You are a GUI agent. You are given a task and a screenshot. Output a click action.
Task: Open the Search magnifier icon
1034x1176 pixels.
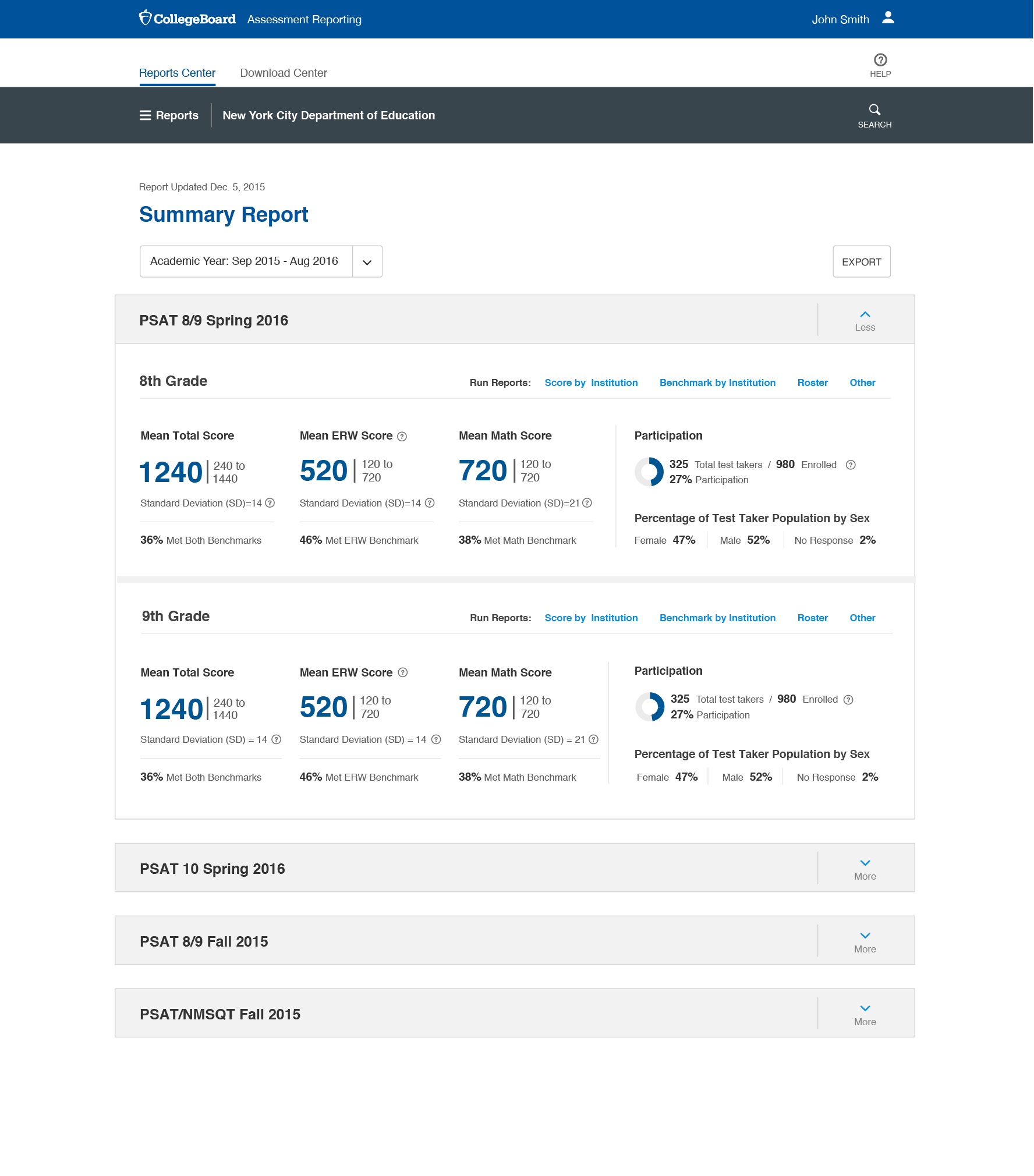[x=875, y=109]
